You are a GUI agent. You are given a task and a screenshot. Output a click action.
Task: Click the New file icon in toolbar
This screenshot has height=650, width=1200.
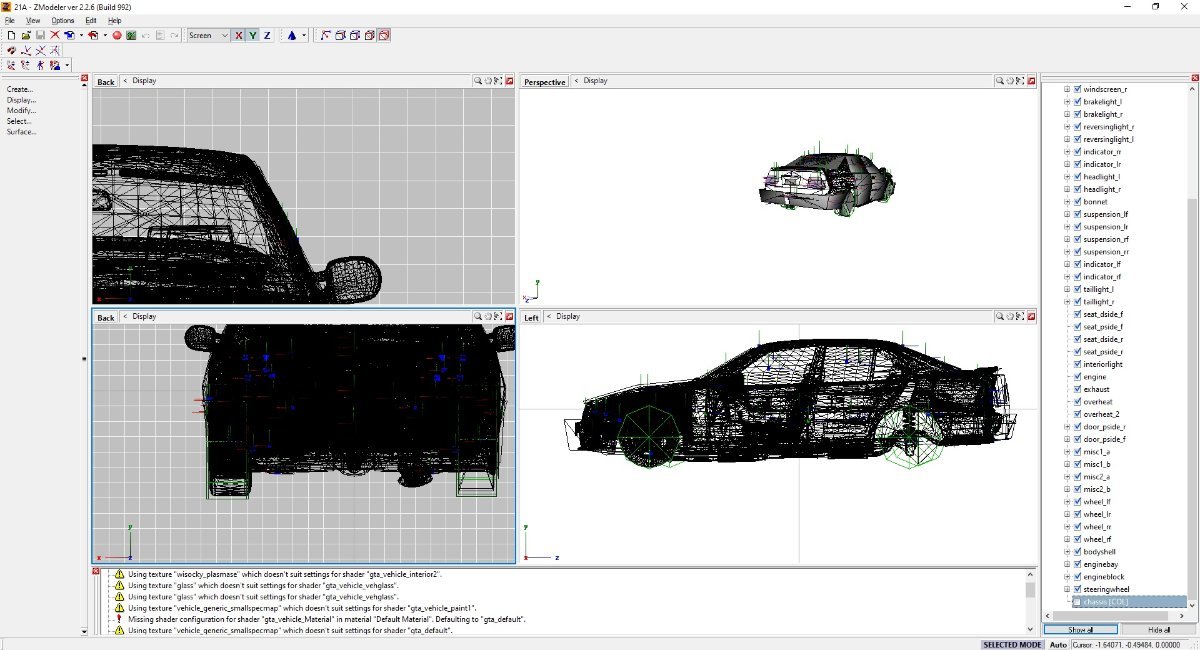(x=11, y=35)
